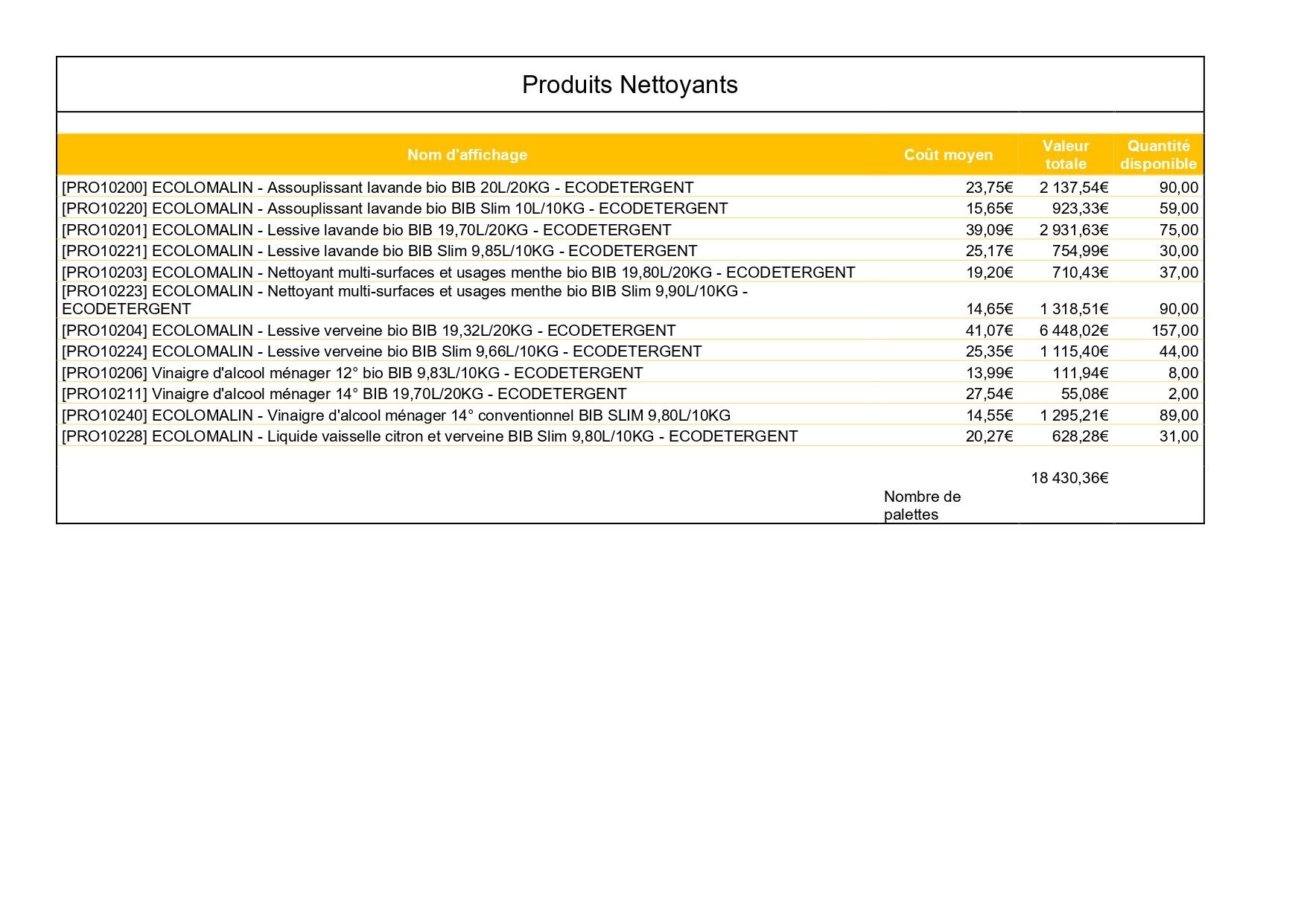The image size is (1307, 924).
Task: Select the Coût moyen column header
Action: pos(948,155)
